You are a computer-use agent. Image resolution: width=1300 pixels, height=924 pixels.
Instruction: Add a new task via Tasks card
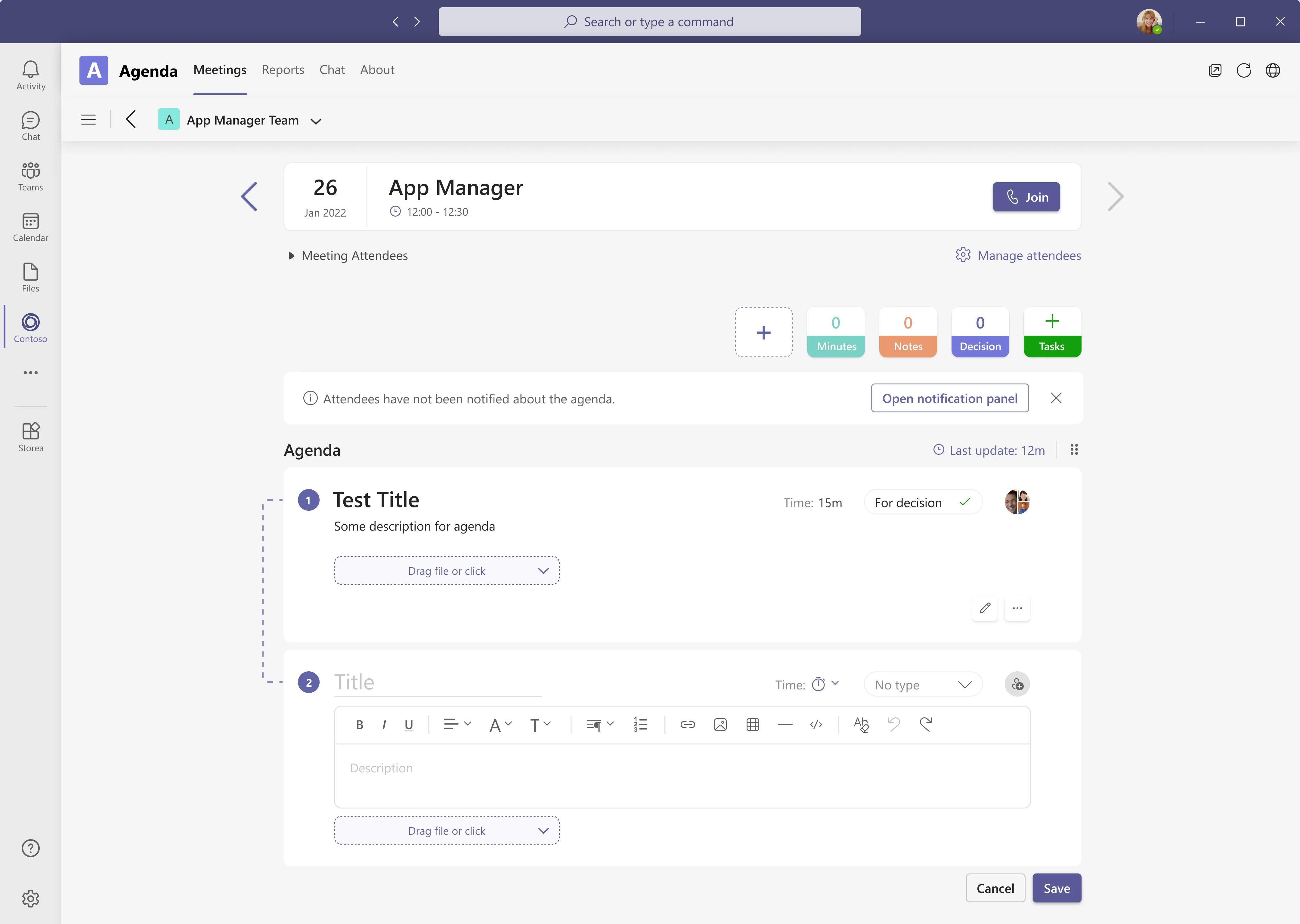[1052, 332]
